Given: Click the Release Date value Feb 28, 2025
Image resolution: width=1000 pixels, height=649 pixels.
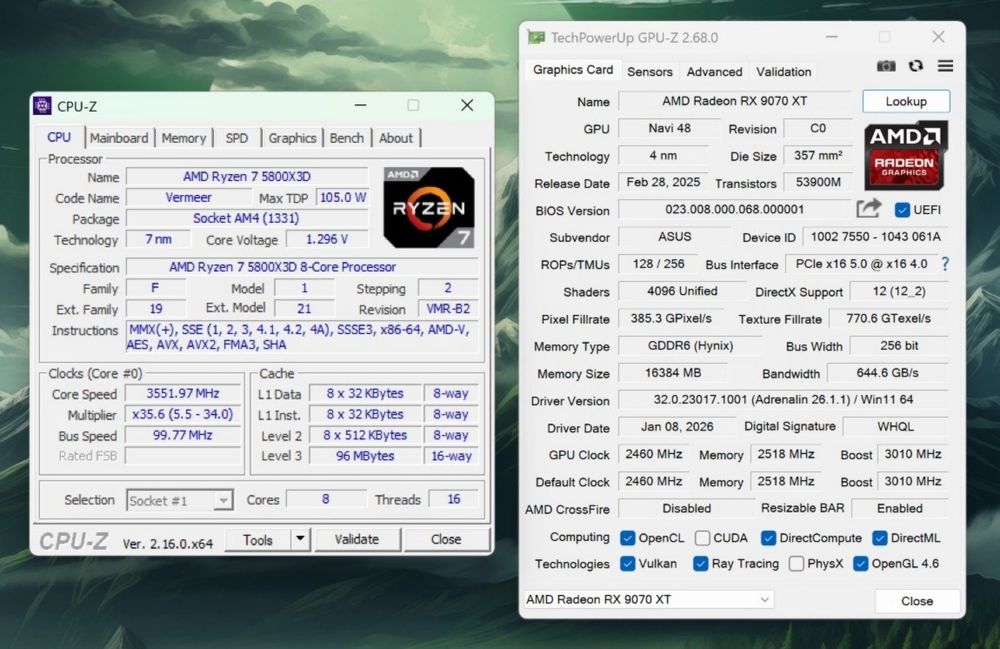Looking at the screenshot, I should coord(663,182).
